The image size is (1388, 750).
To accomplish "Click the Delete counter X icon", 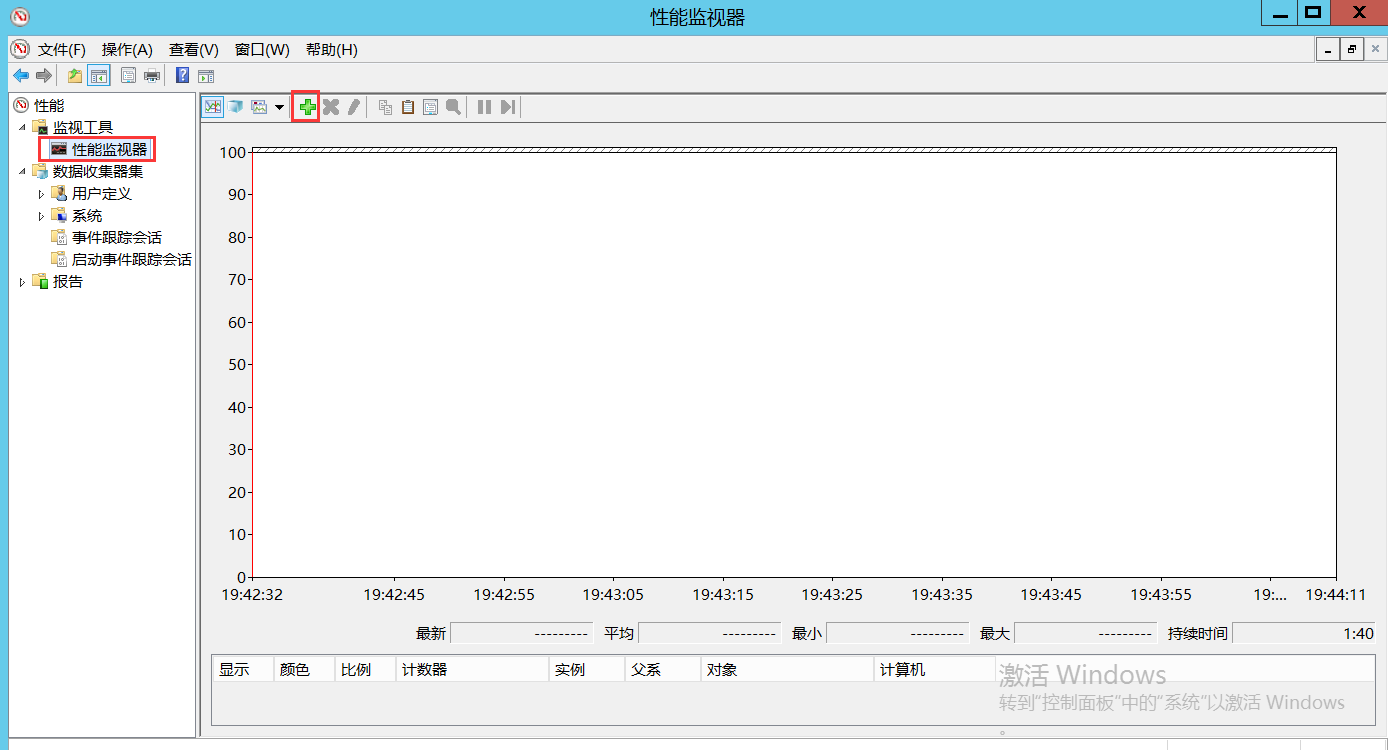I will (331, 107).
